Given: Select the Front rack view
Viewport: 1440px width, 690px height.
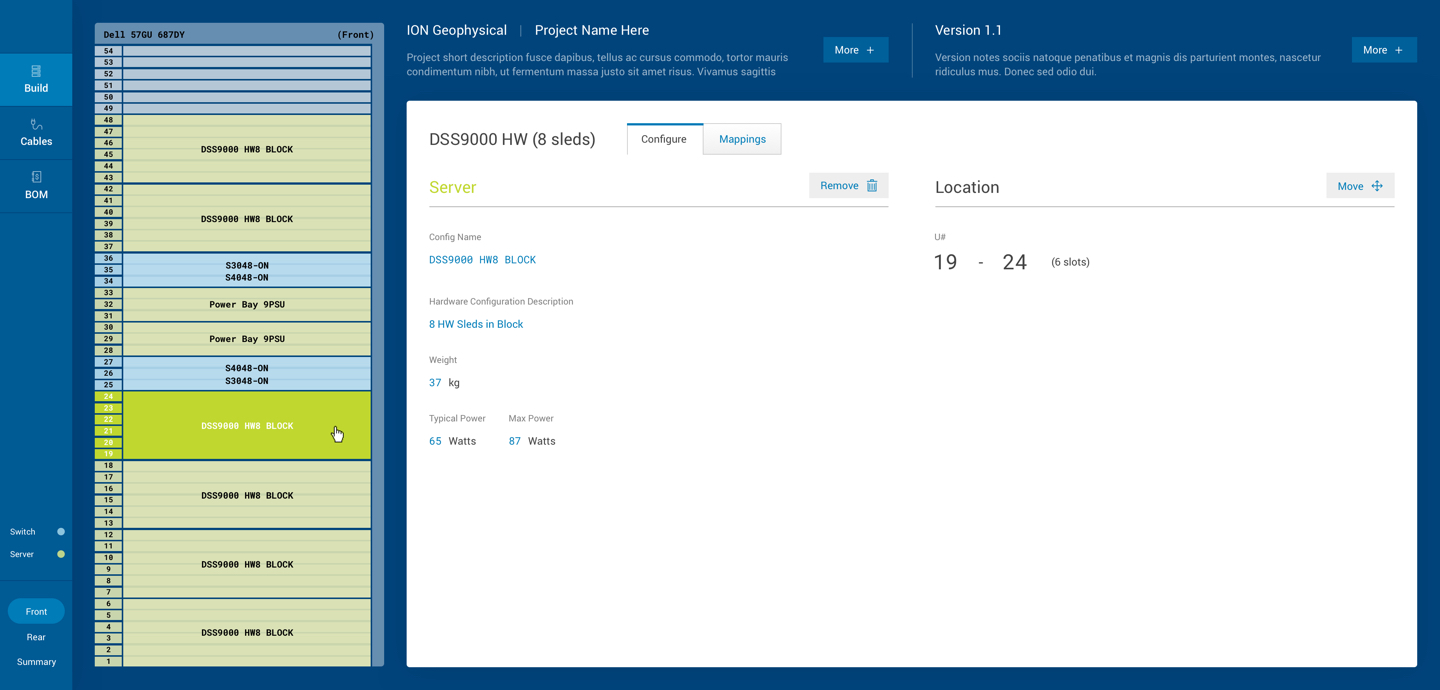Looking at the screenshot, I should coord(36,611).
